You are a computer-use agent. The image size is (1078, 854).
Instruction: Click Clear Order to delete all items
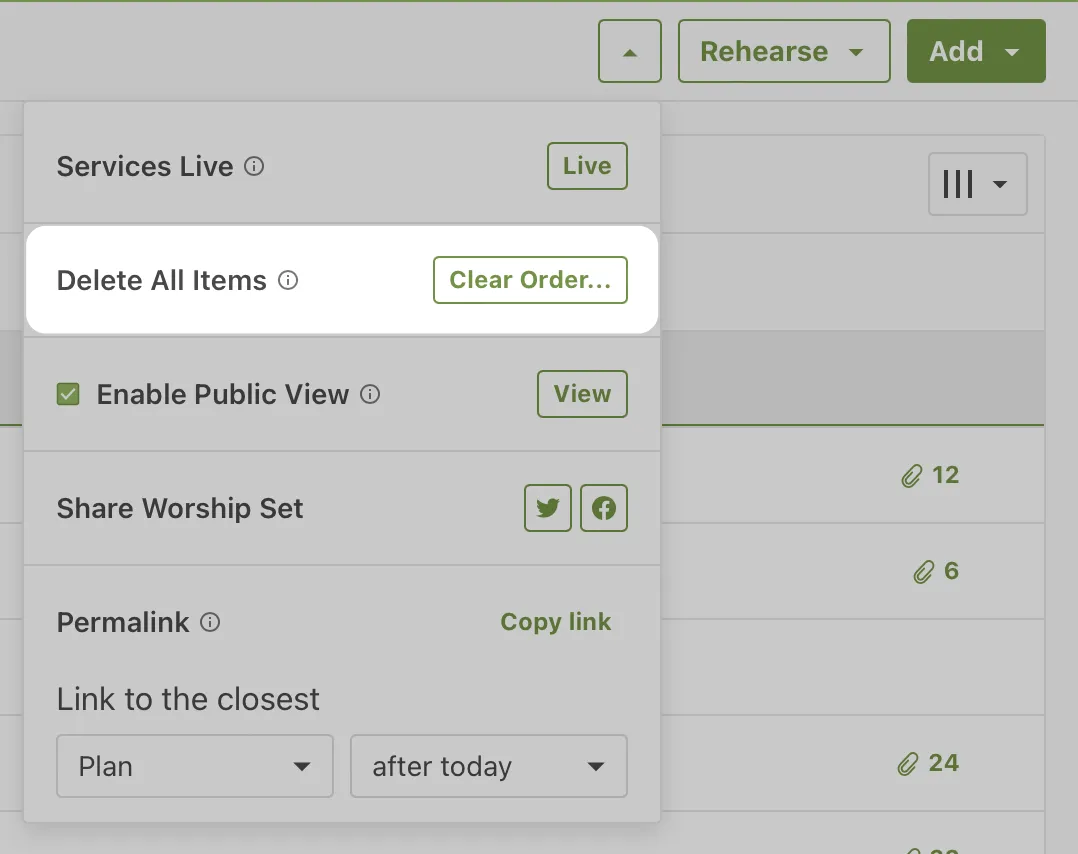click(530, 280)
